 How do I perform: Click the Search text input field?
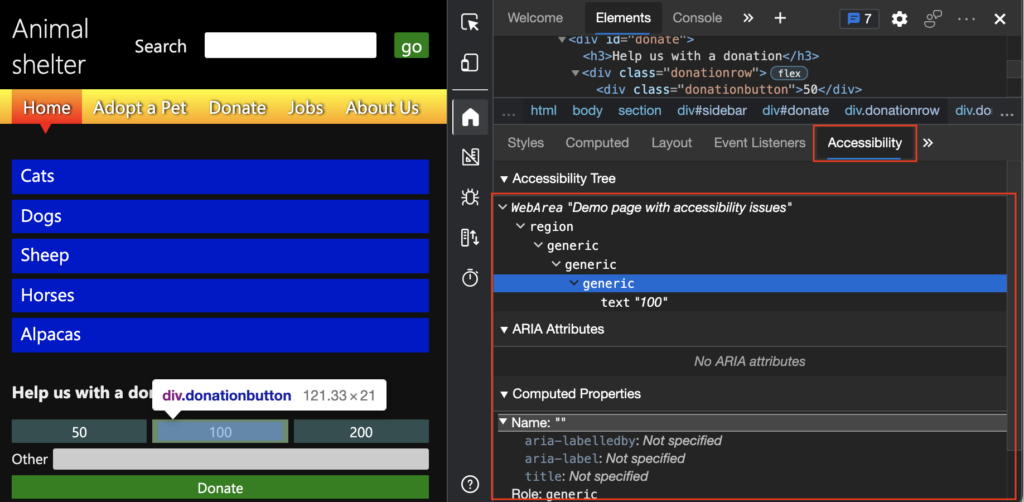click(291, 46)
